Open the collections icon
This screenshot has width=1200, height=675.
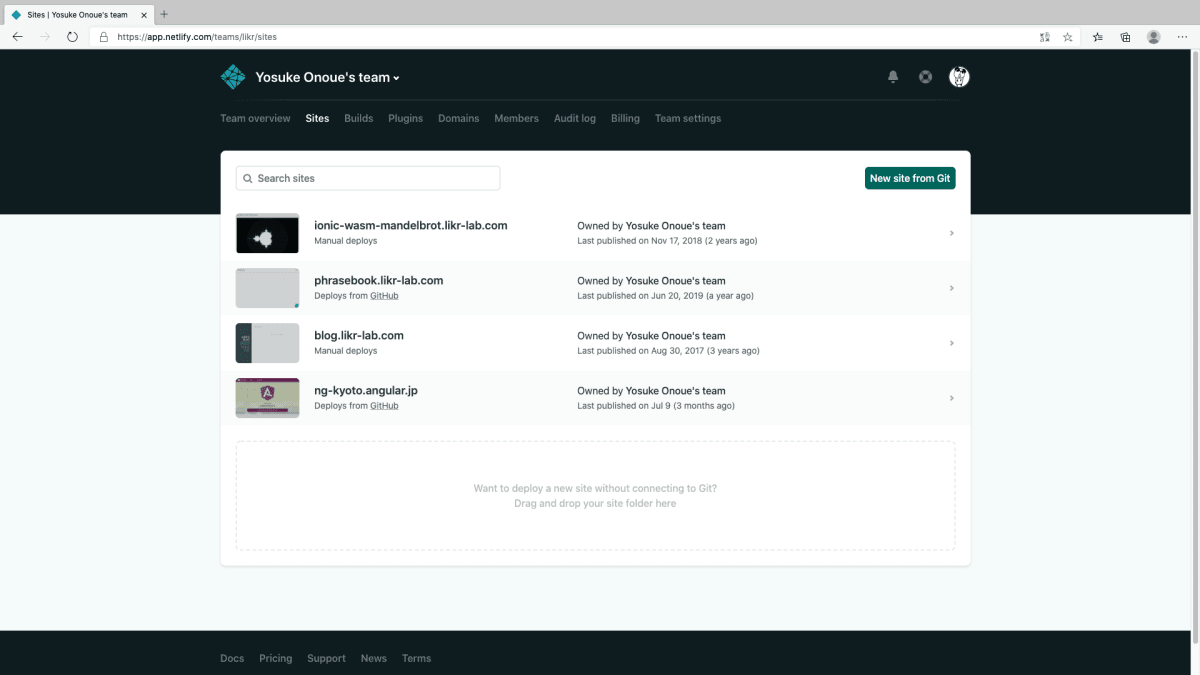(x=1125, y=37)
